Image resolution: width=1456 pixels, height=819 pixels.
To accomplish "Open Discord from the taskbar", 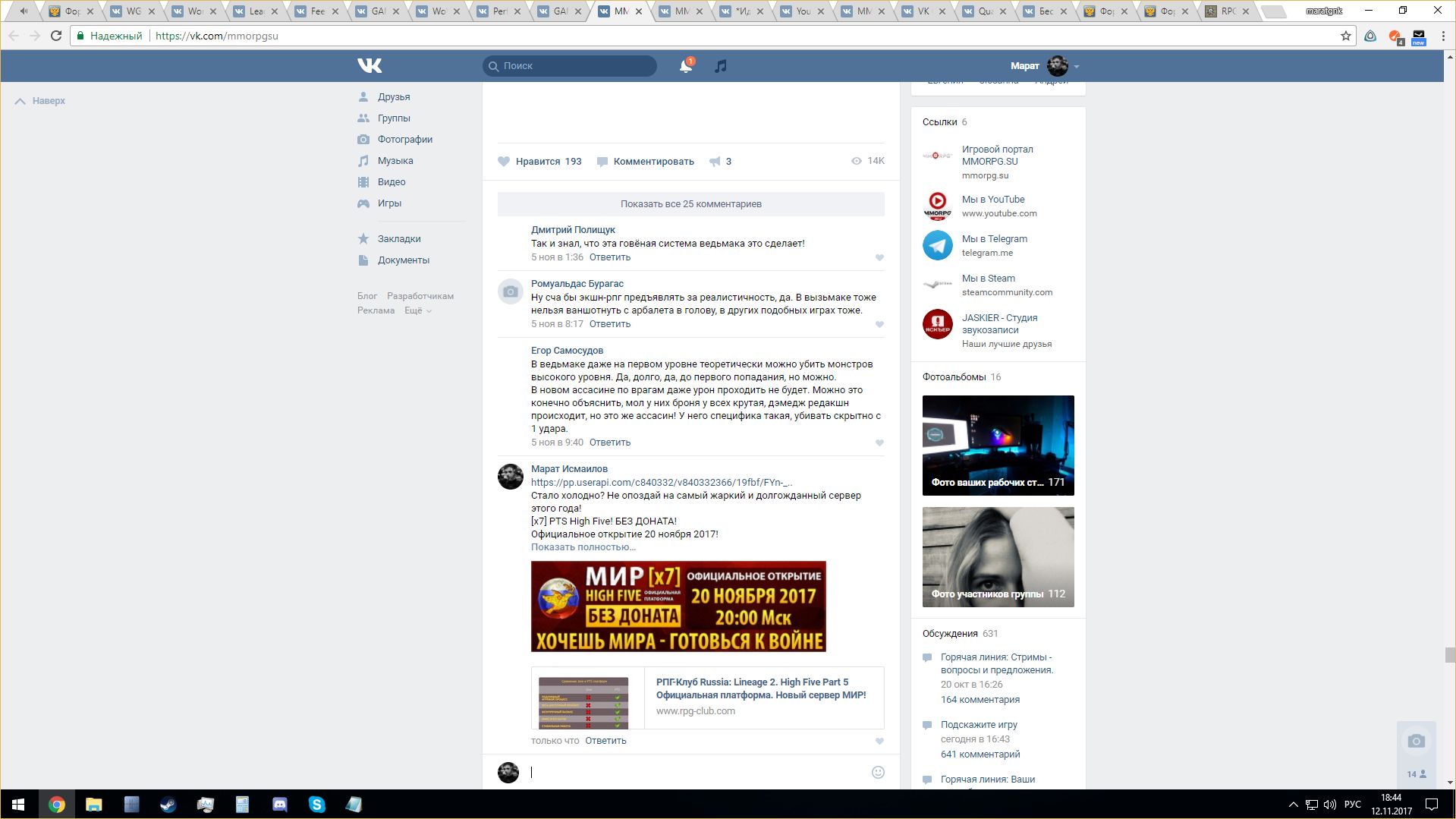I will point(279,805).
